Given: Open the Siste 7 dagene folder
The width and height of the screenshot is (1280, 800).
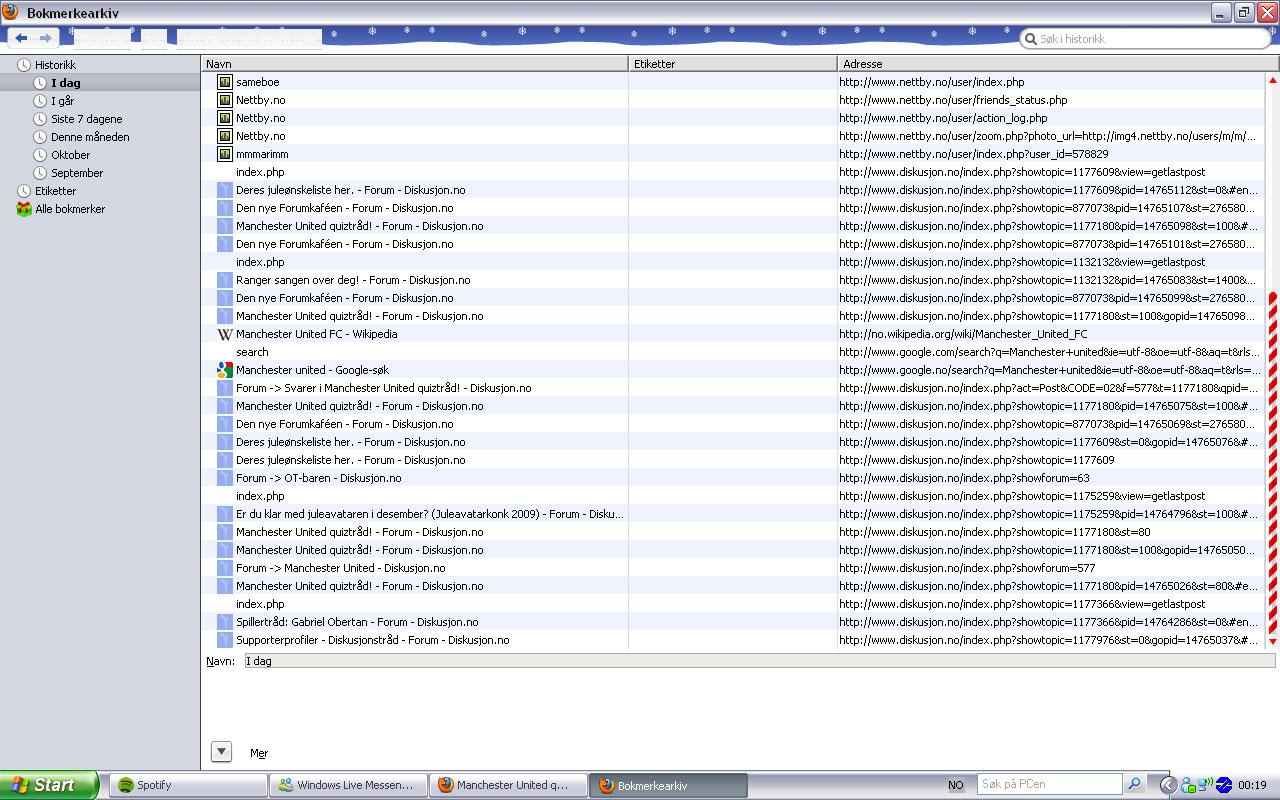Looking at the screenshot, I should pyautogui.click(x=87, y=119).
